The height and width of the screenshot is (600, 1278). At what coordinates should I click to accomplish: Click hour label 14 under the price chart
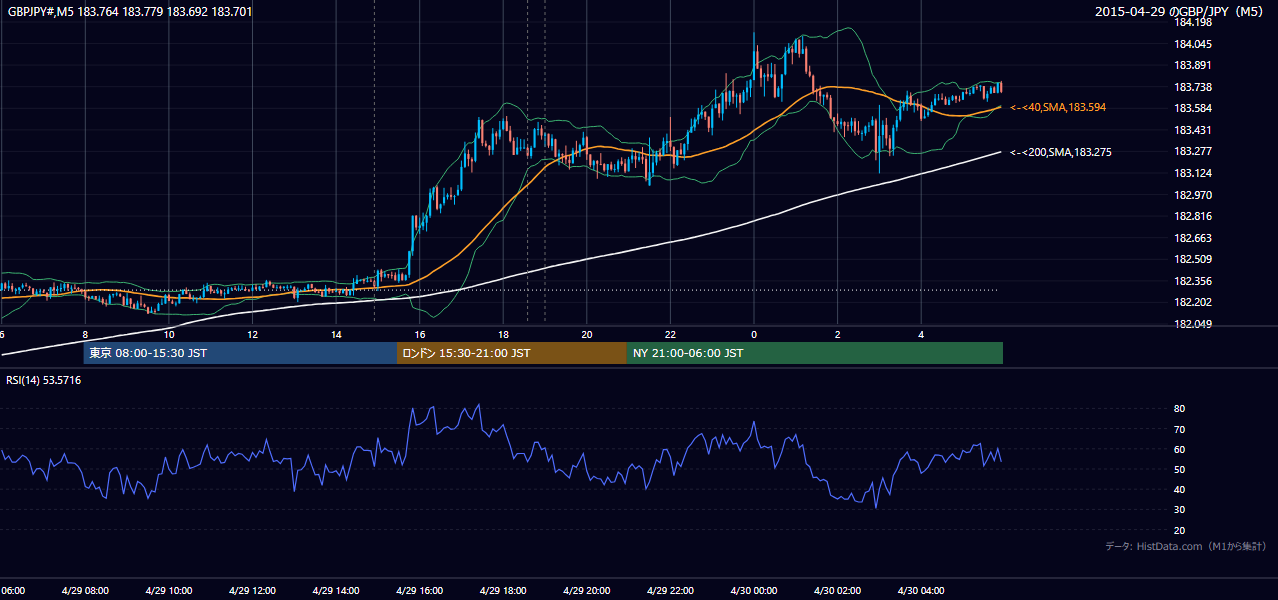coord(336,335)
